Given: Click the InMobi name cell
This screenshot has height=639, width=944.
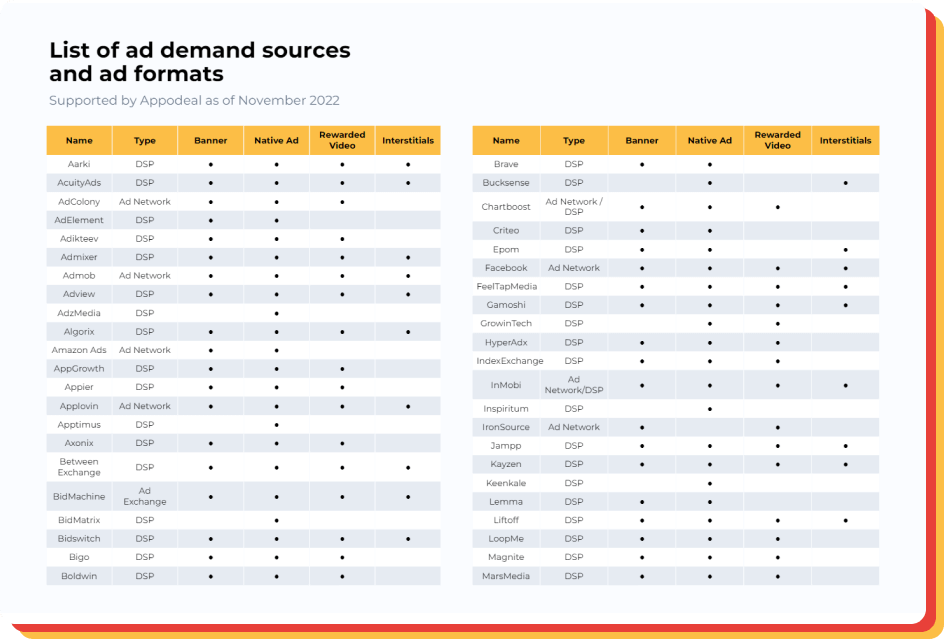Looking at the screenshot, I should click(506, 385).
